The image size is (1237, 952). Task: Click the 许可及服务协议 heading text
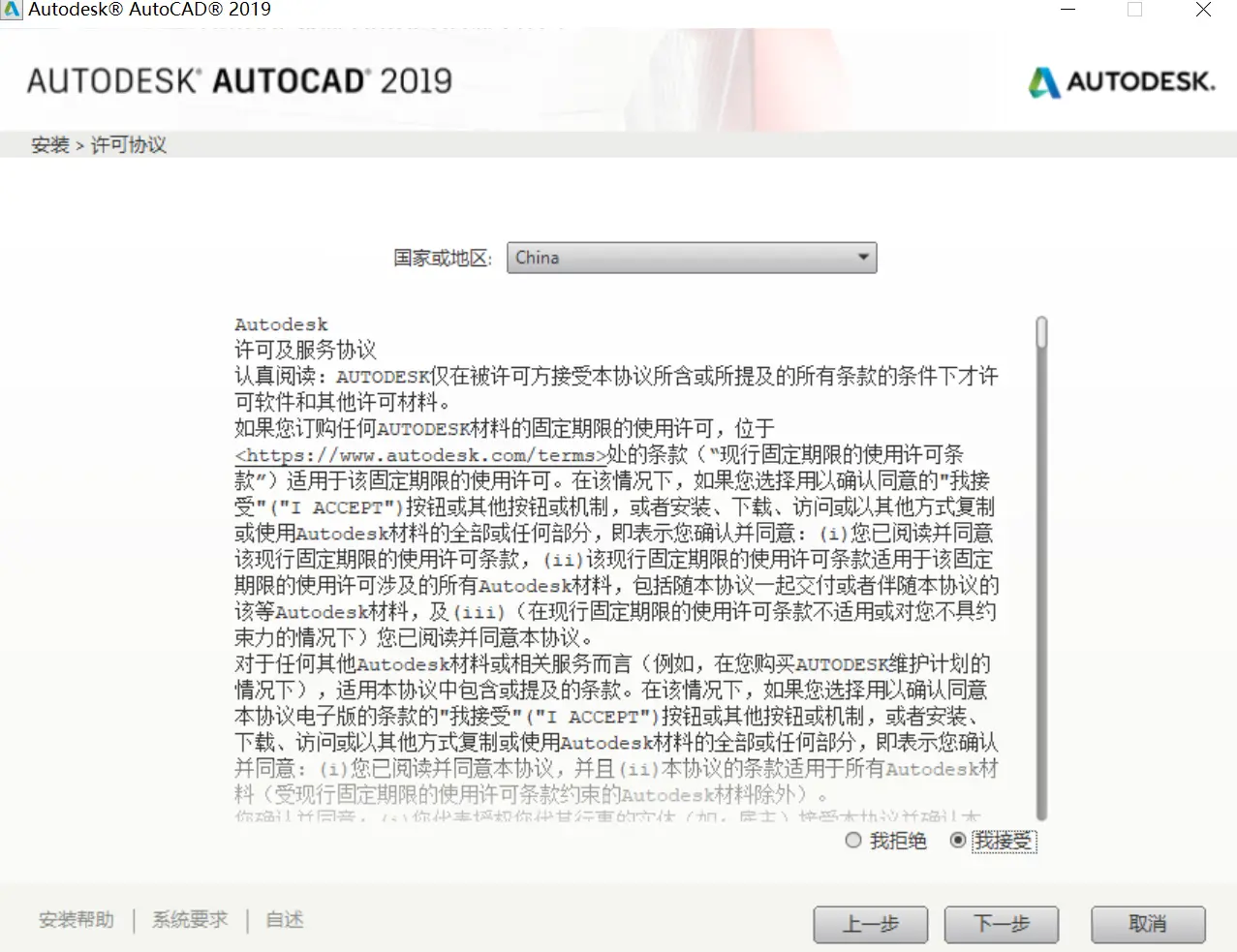(305, 350)
